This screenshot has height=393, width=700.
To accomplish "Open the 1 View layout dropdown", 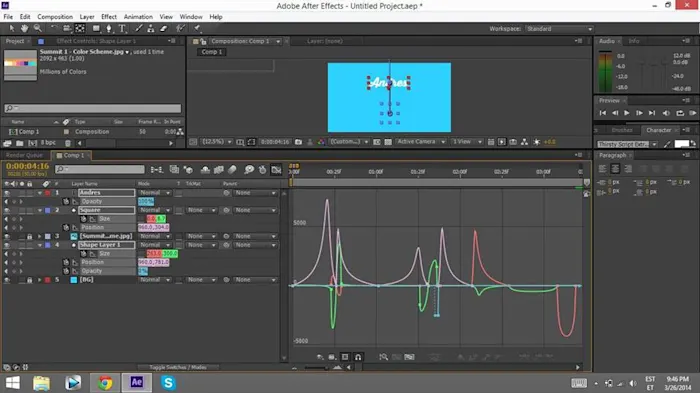I will pyautogui.click(x=467, y=142).
